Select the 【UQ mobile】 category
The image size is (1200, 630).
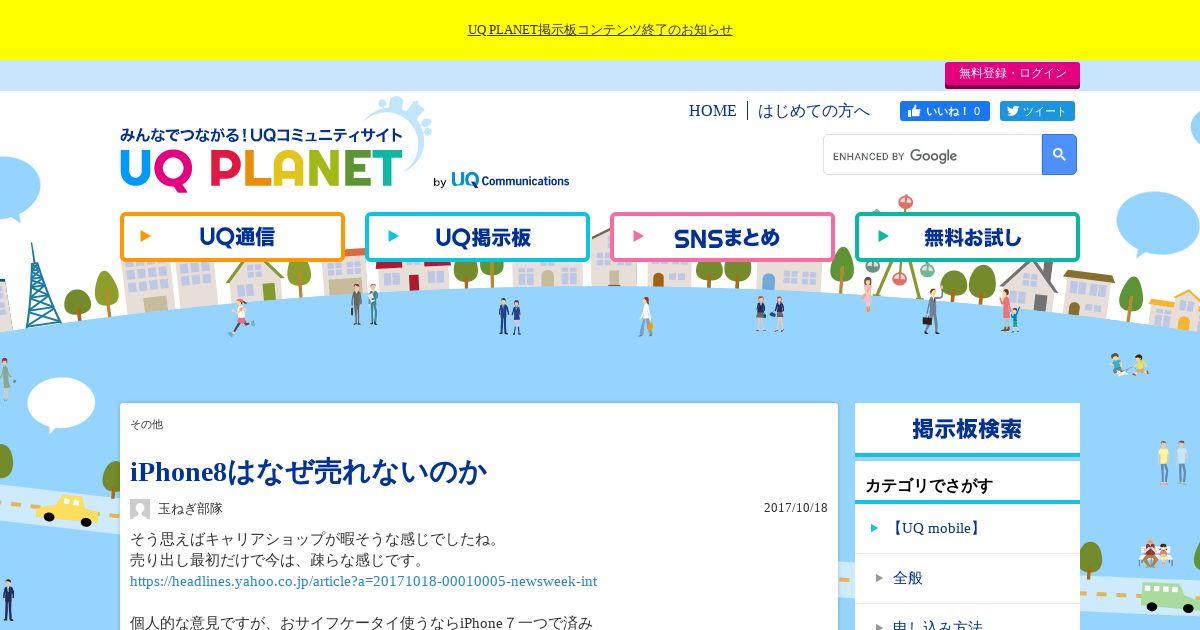click(x=936, y=528)
